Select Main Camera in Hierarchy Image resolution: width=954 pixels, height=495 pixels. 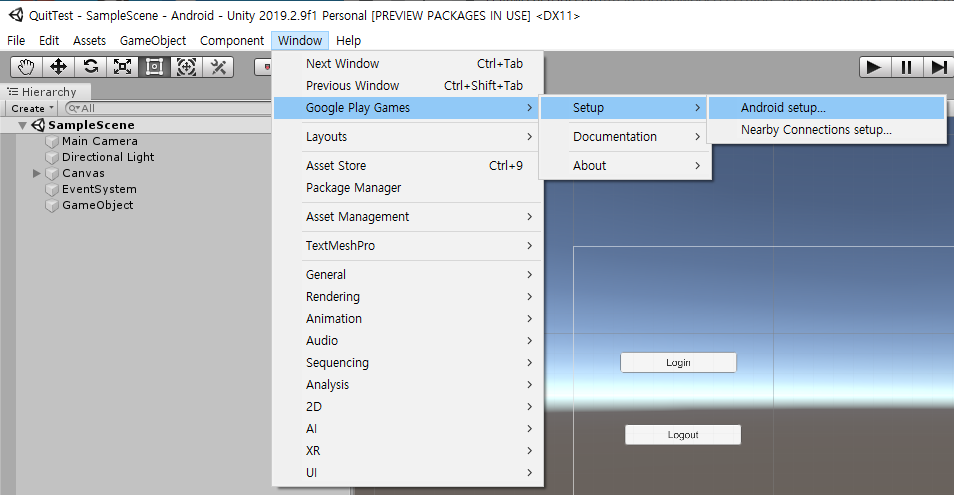tap(100, 141)
